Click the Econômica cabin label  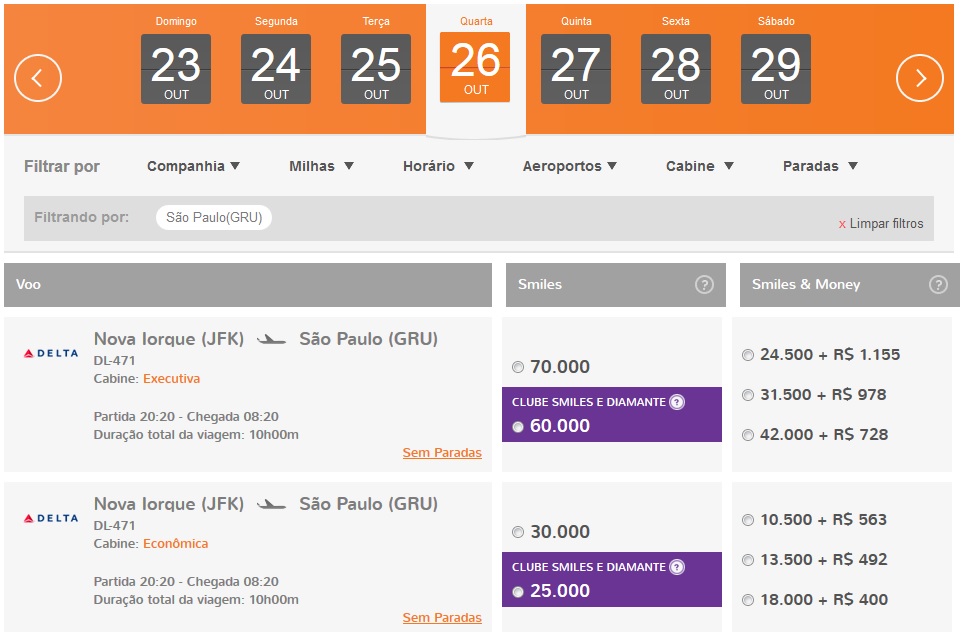click(x=176, y=544)
